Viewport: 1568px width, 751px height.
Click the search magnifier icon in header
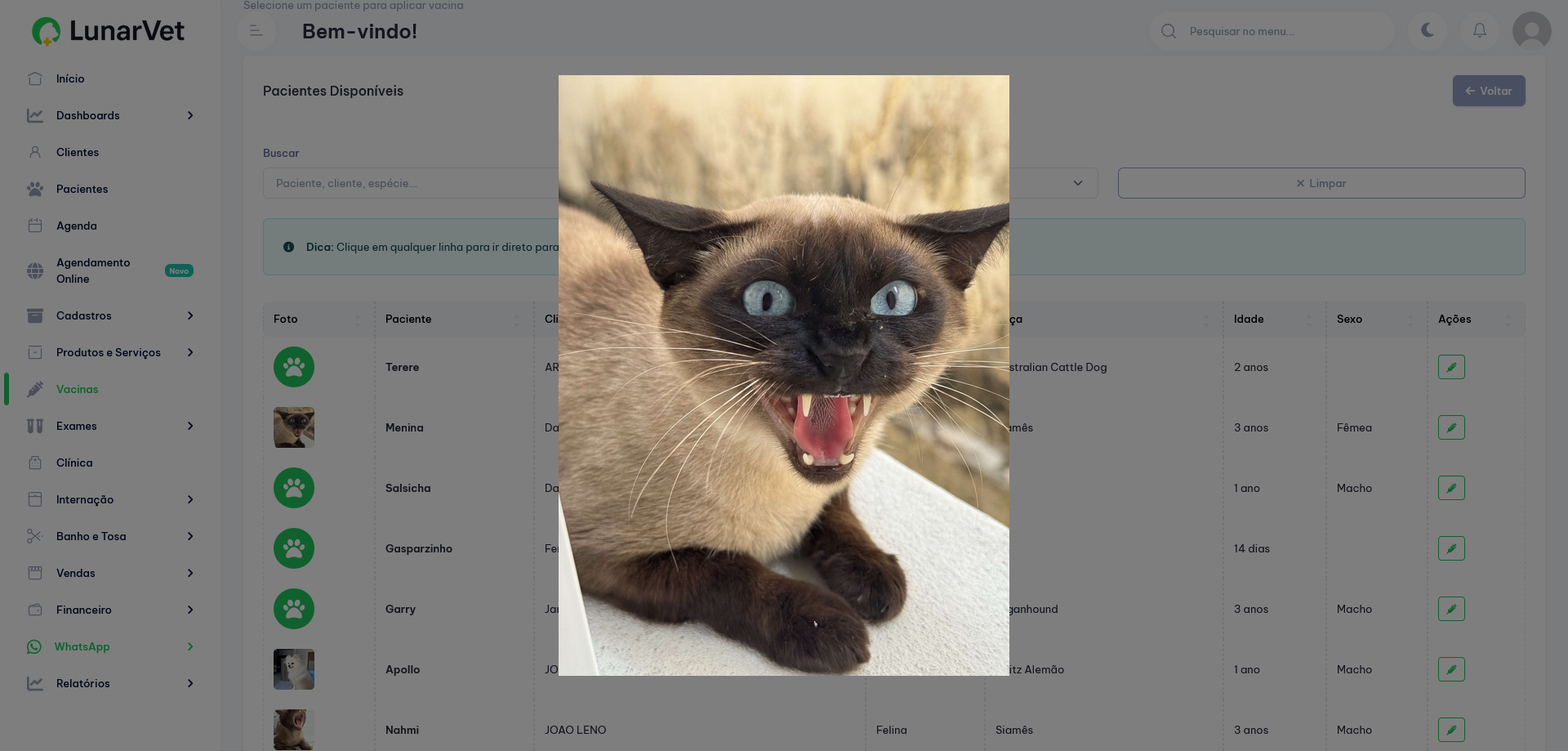pos(1169,31)
